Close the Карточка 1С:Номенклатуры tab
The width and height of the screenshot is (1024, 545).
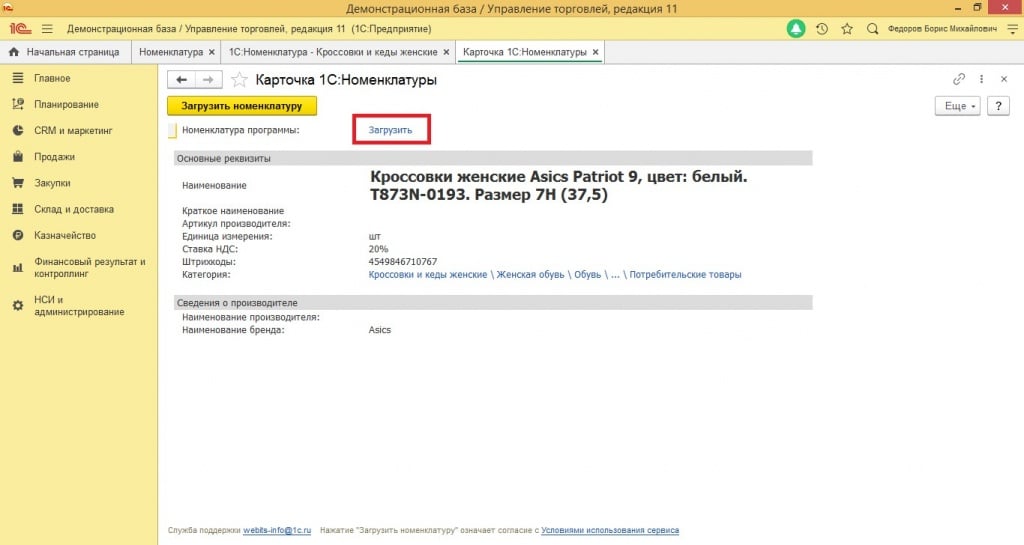pyautogui.click(x=596, y=52)
